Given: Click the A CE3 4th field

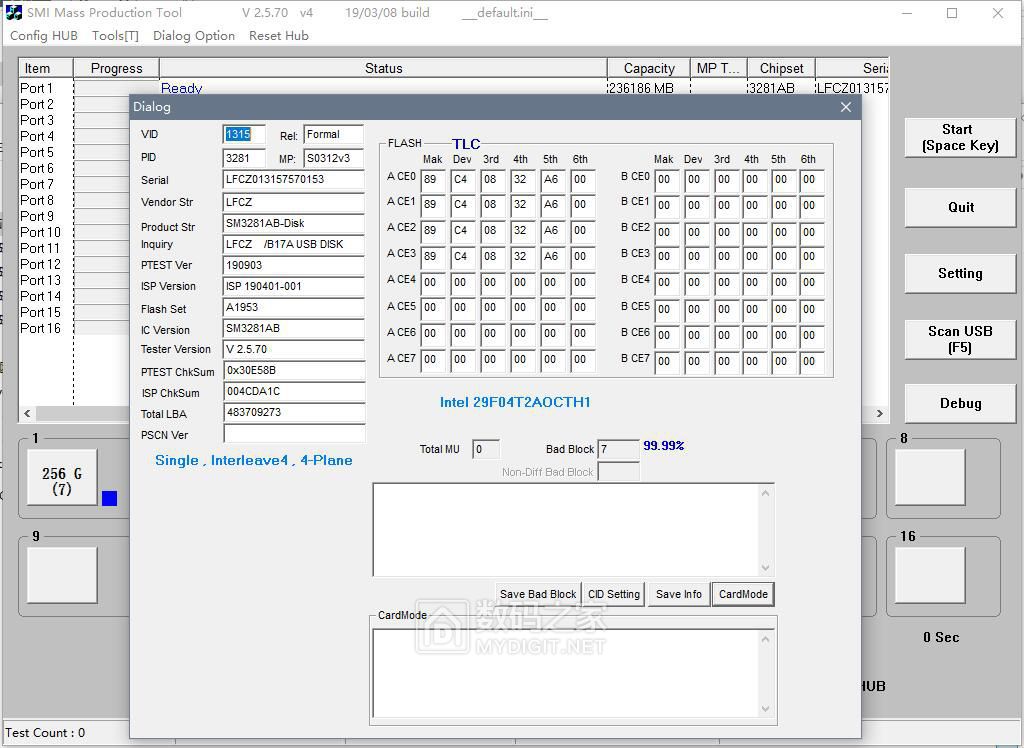Looking at the screenshot, I should tap(522, 257).
